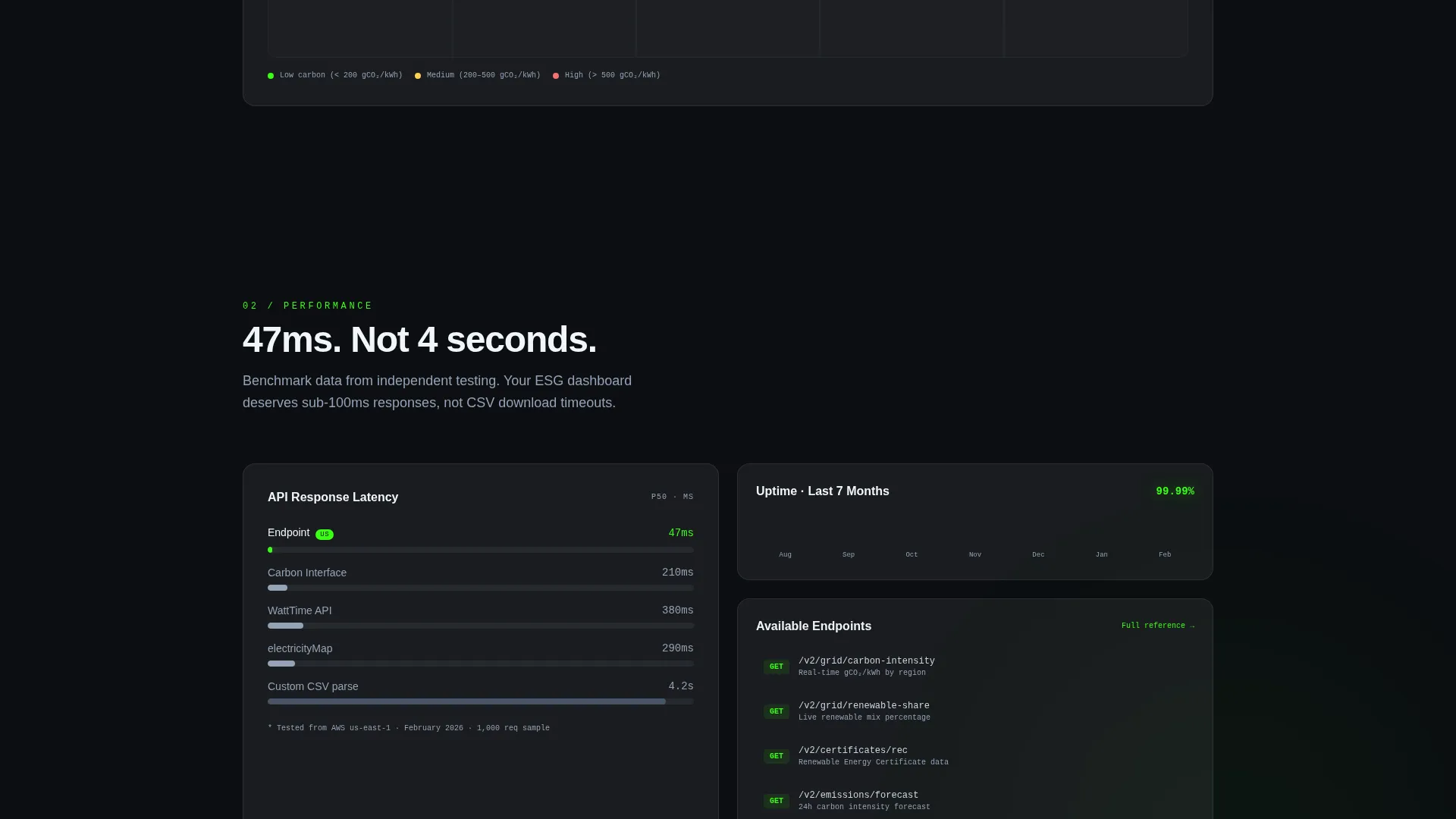The height and width of the screenshot is (819, 1456).
Task: Click the red High legend dot
Action: (x=556, y=76)
